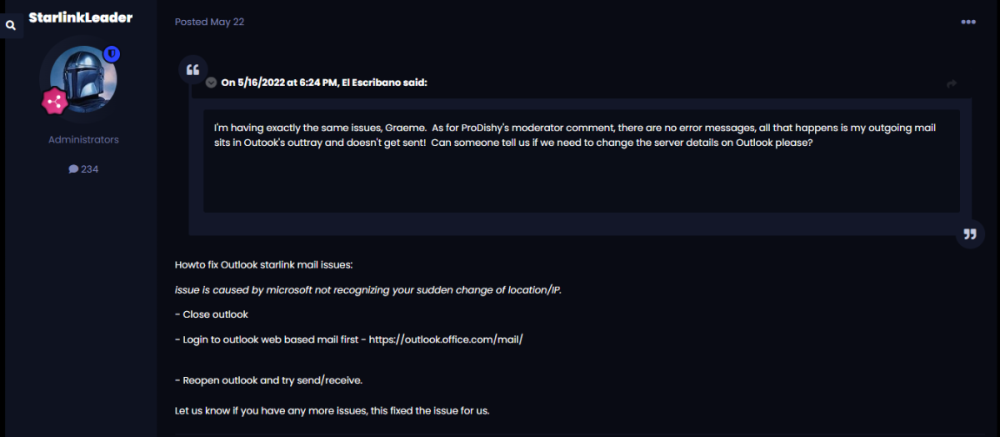
Task: Click the 'Howto fix Outlook starlink mail issues' line
Action: coord(264,265)
